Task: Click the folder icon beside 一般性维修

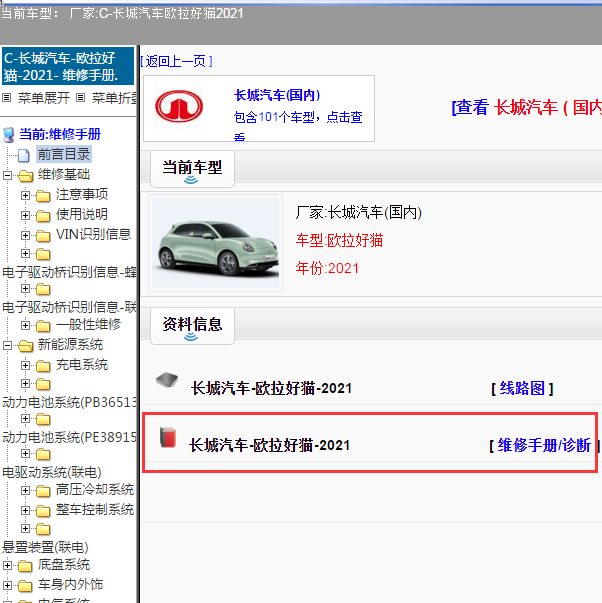Action: click(43, 326)
